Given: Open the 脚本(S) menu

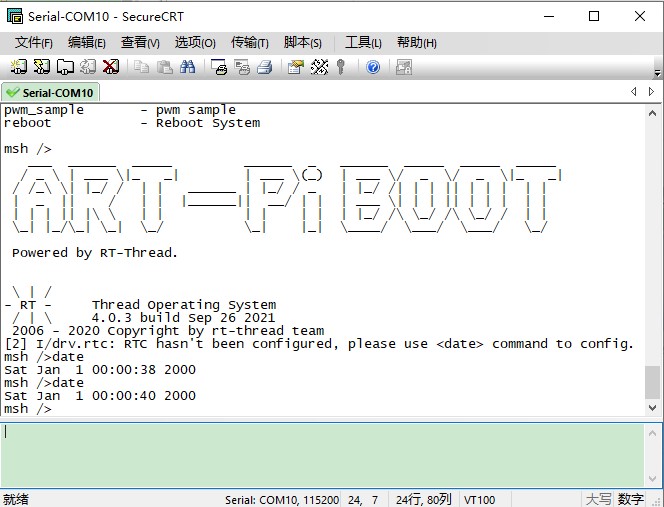Looking at the screenshot, I should pyautogui.click(x=303, y=42).
